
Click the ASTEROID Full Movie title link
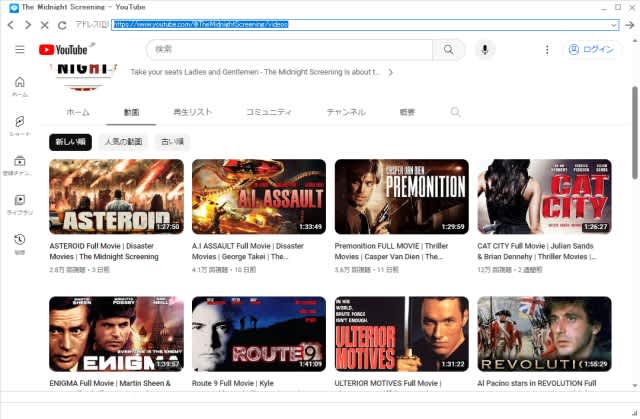(104, 251)
